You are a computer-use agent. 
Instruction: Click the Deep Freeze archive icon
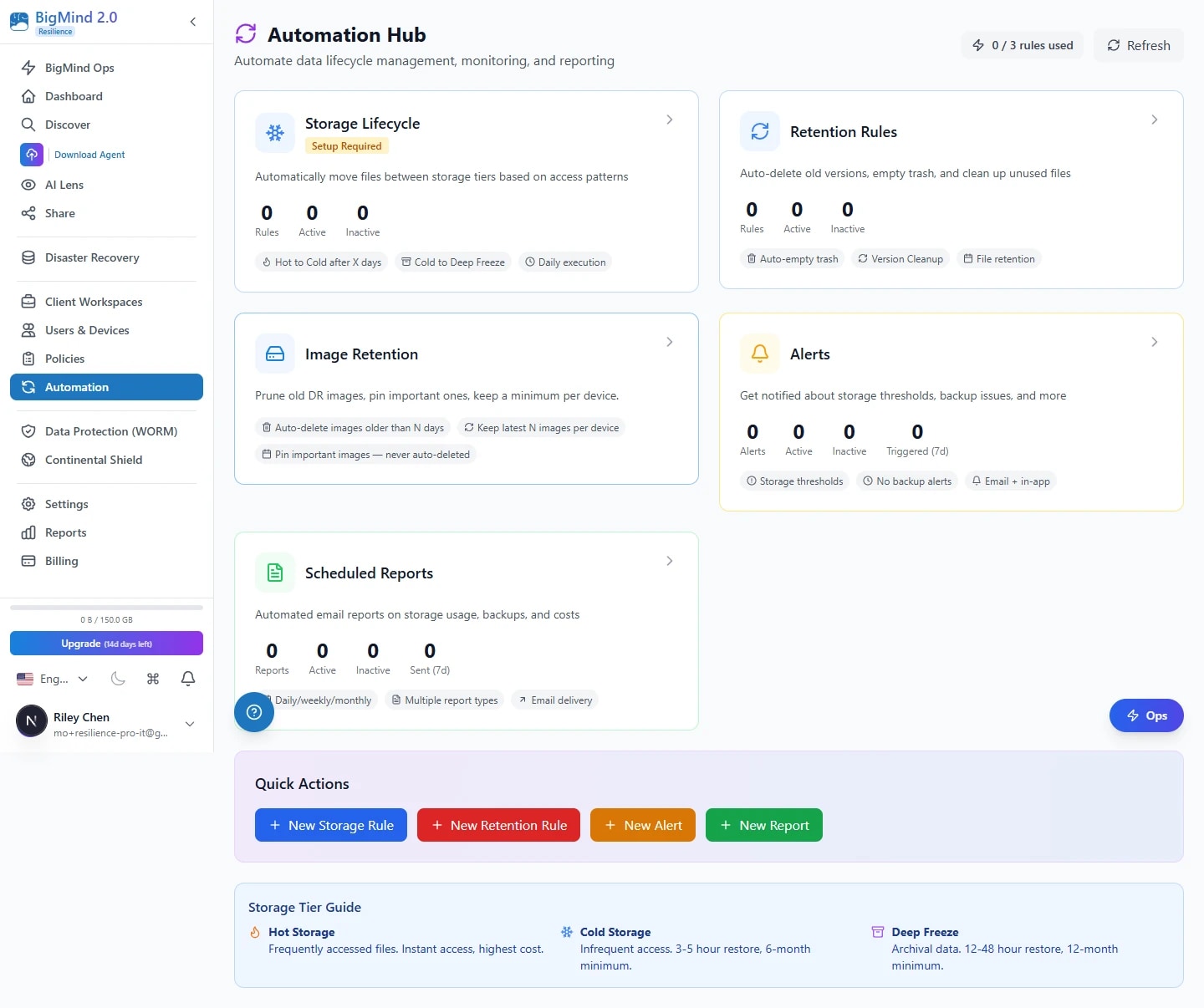coord(878,932)
